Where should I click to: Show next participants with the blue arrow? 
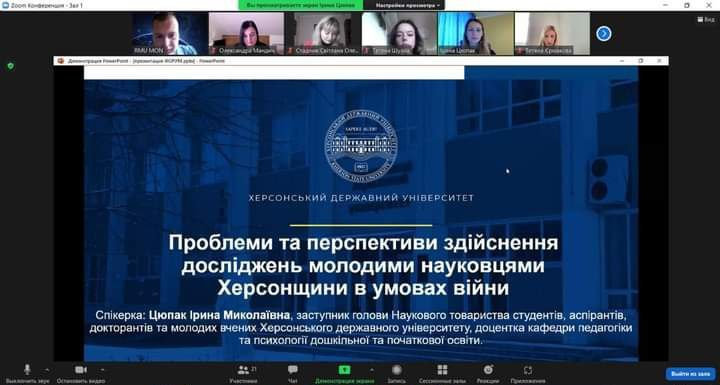click(603, 34)
